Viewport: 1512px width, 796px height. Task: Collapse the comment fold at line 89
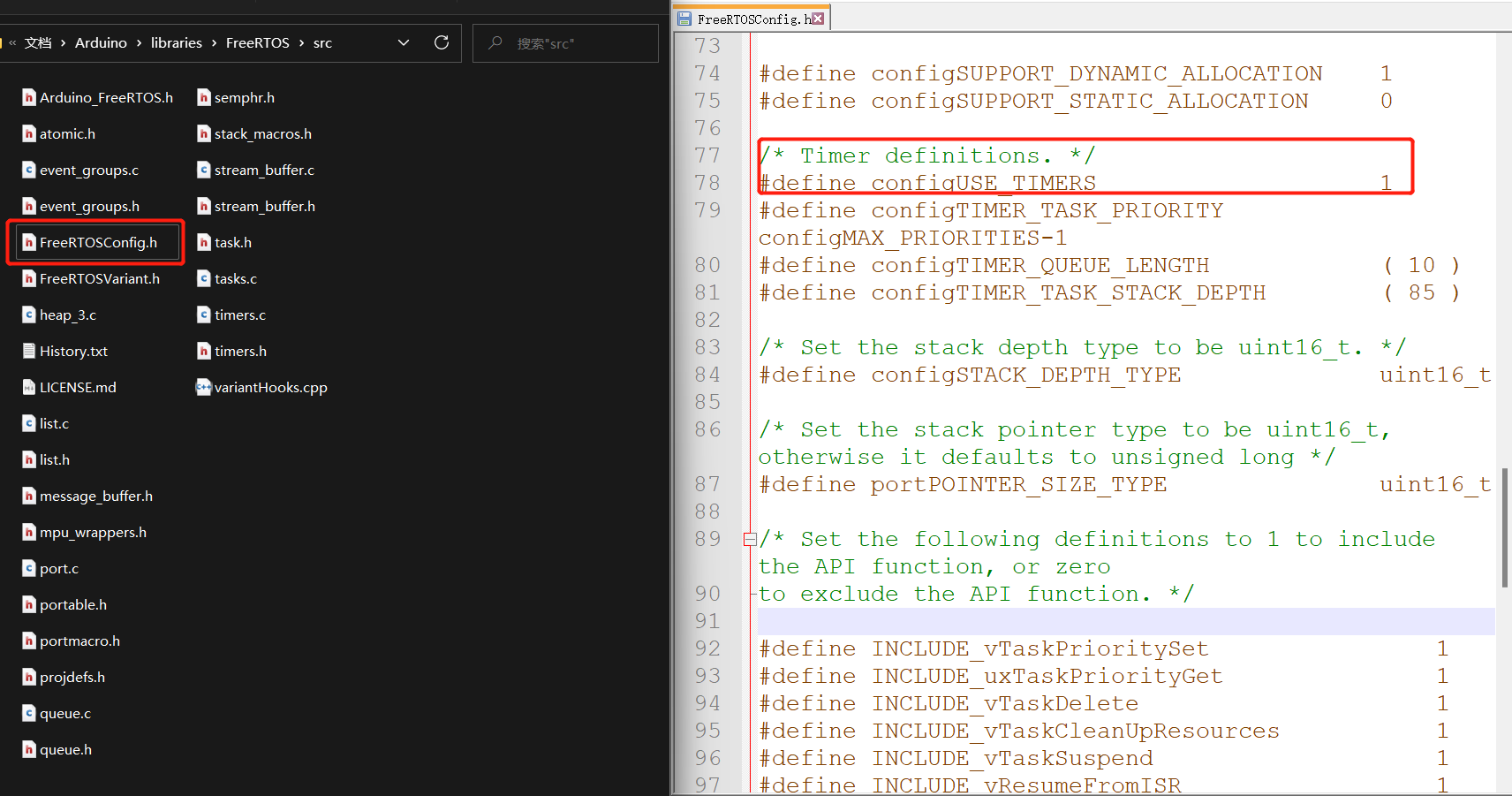coord(750,539)
